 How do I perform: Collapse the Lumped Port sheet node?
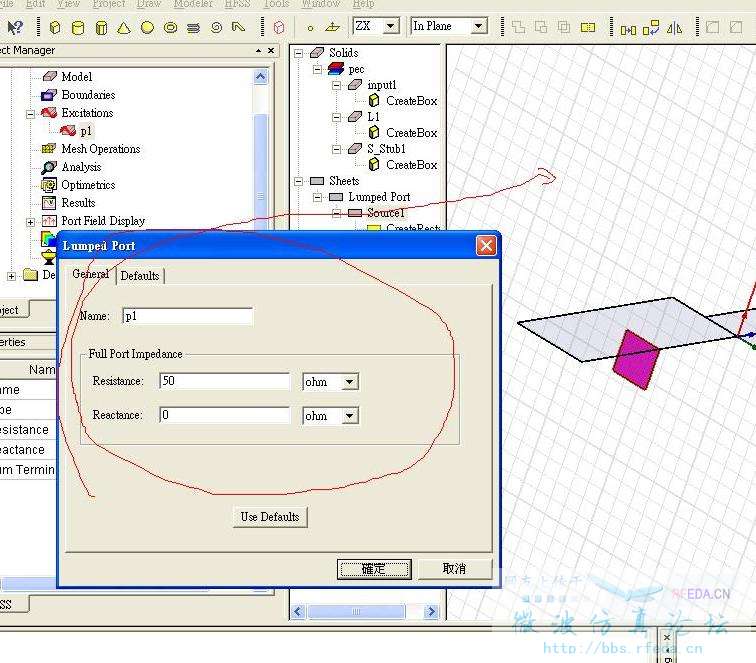click(x=317, y=197)
